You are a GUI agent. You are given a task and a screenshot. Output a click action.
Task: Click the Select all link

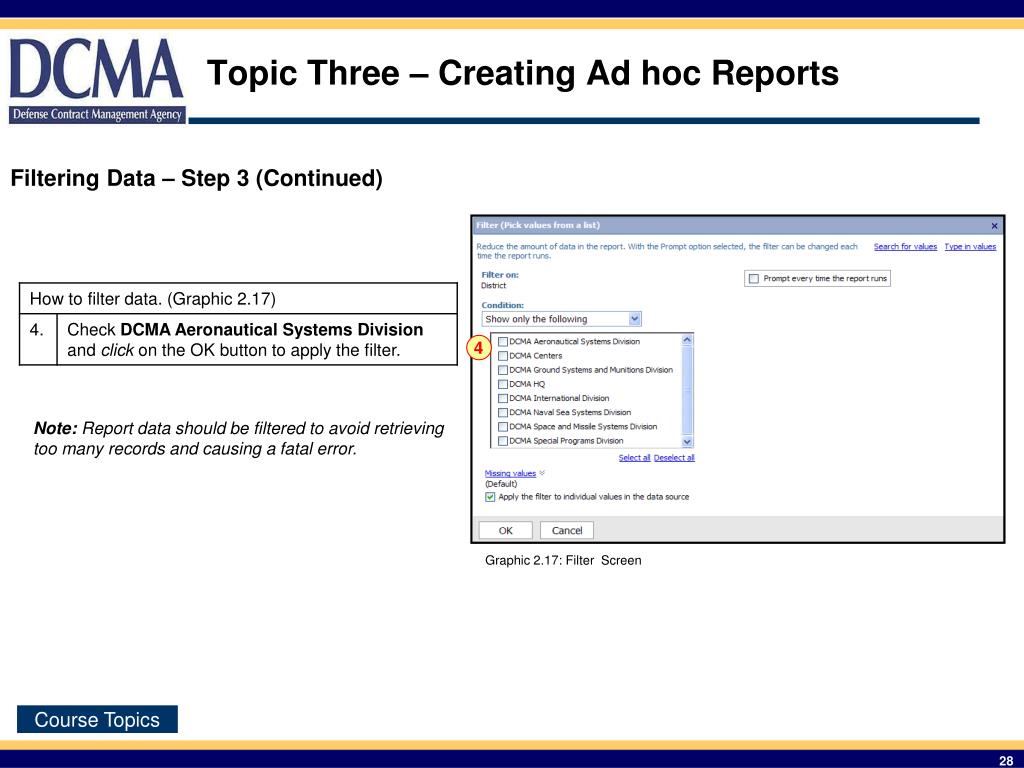(634, 458)
